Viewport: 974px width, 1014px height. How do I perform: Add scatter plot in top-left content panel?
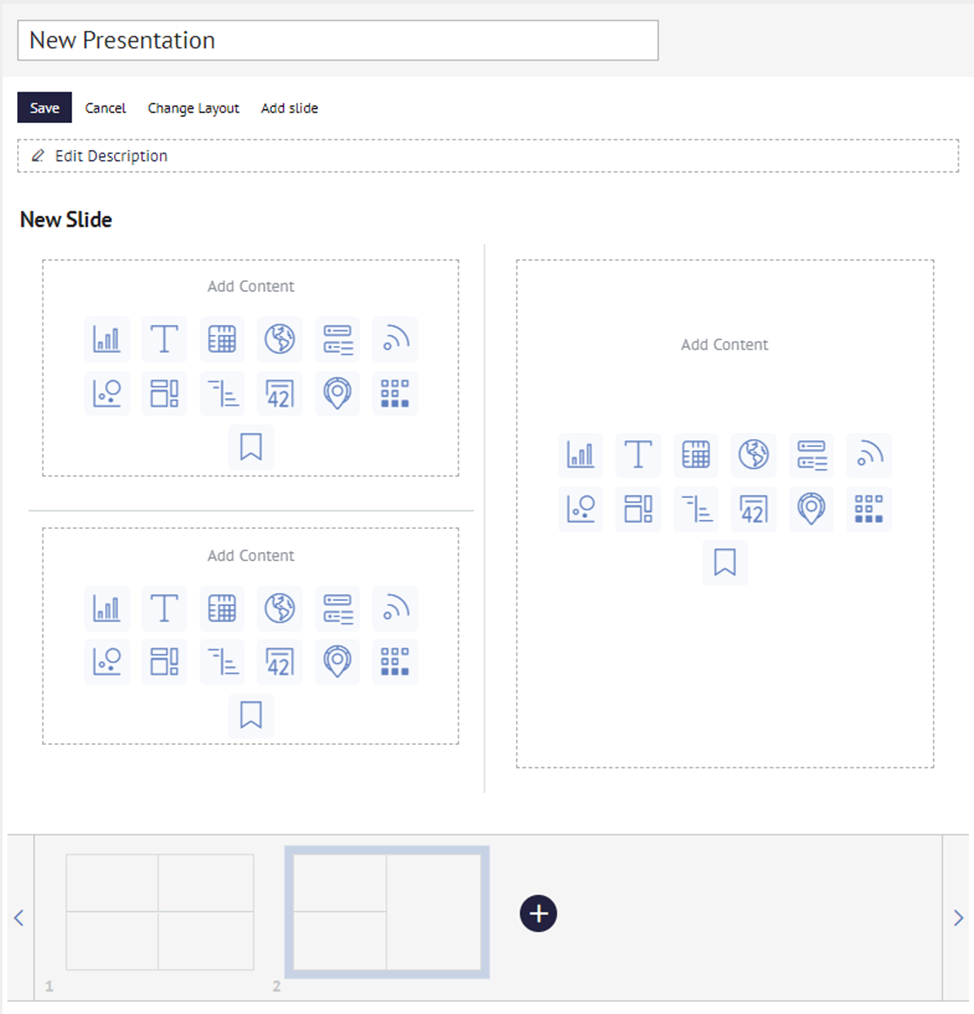pos(107,393)
